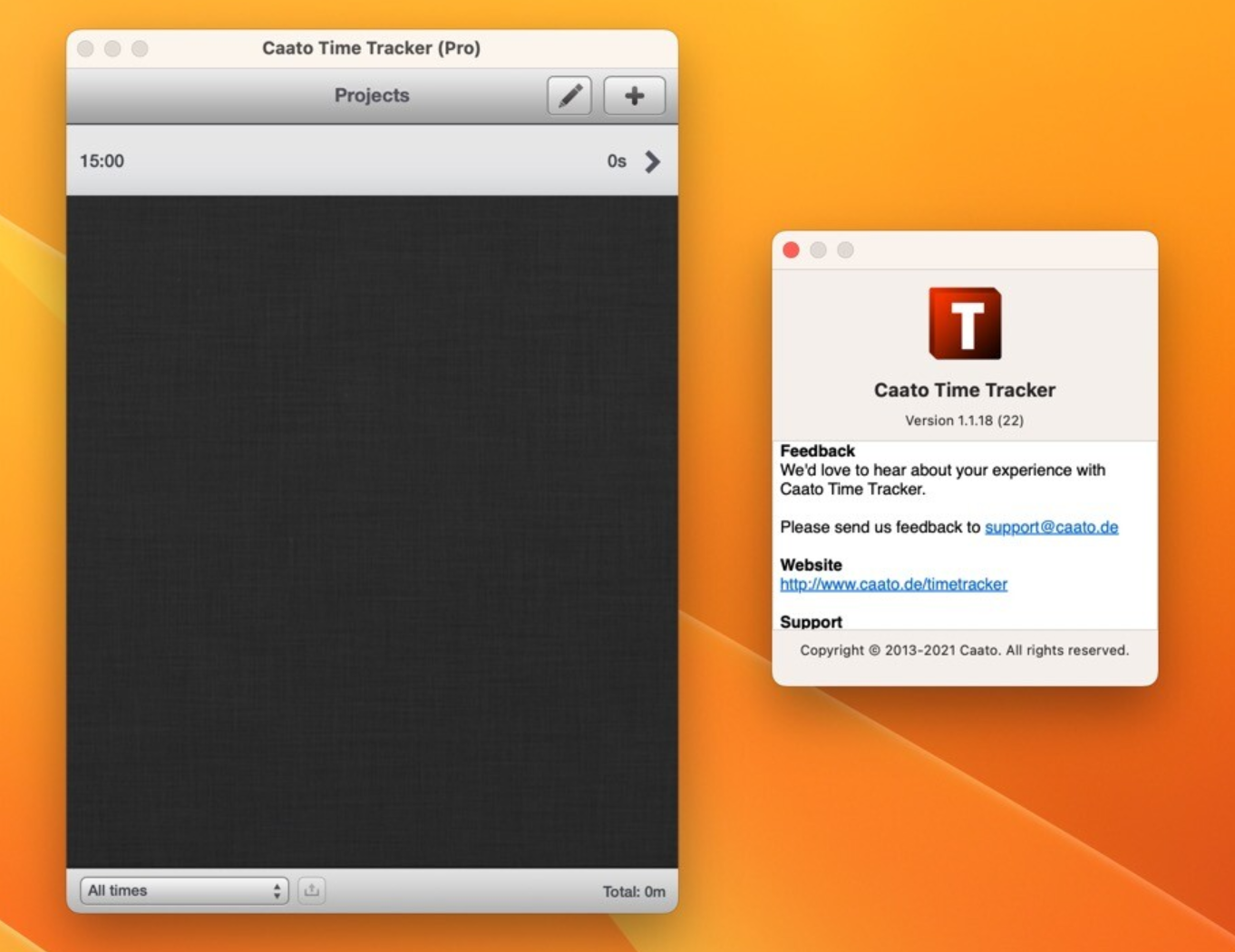Click the red T app logo
The width and height of the screenshot is (1235, 952).
tap(965, 324)
